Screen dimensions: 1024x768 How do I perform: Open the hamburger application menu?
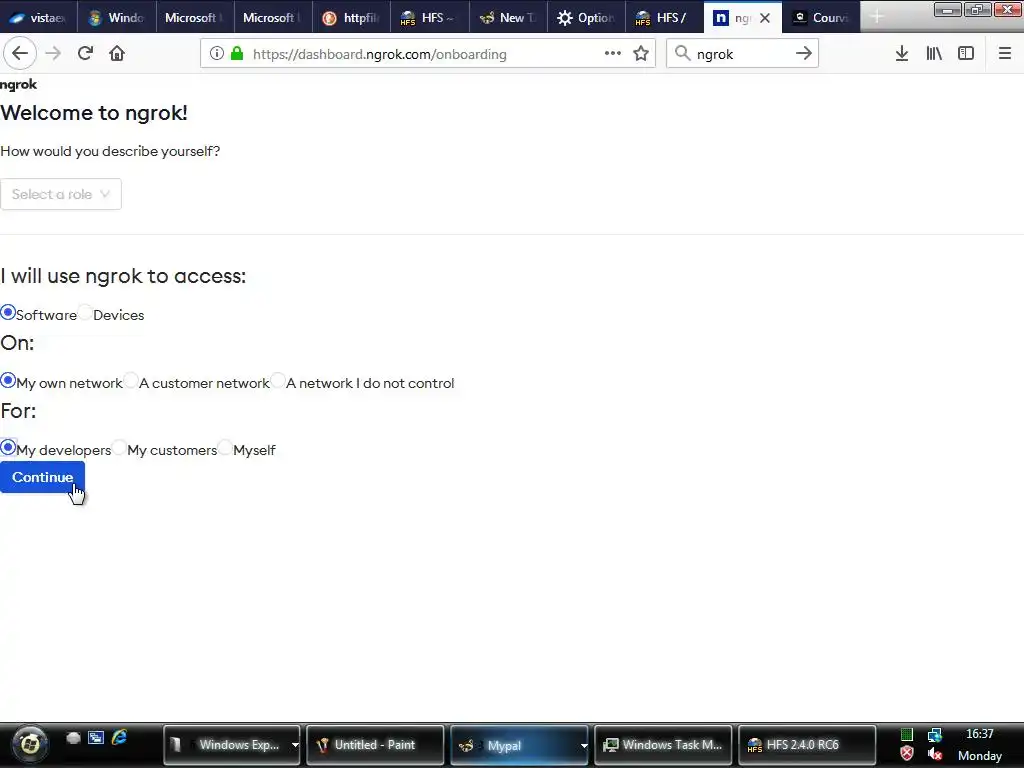point(1005,54)
